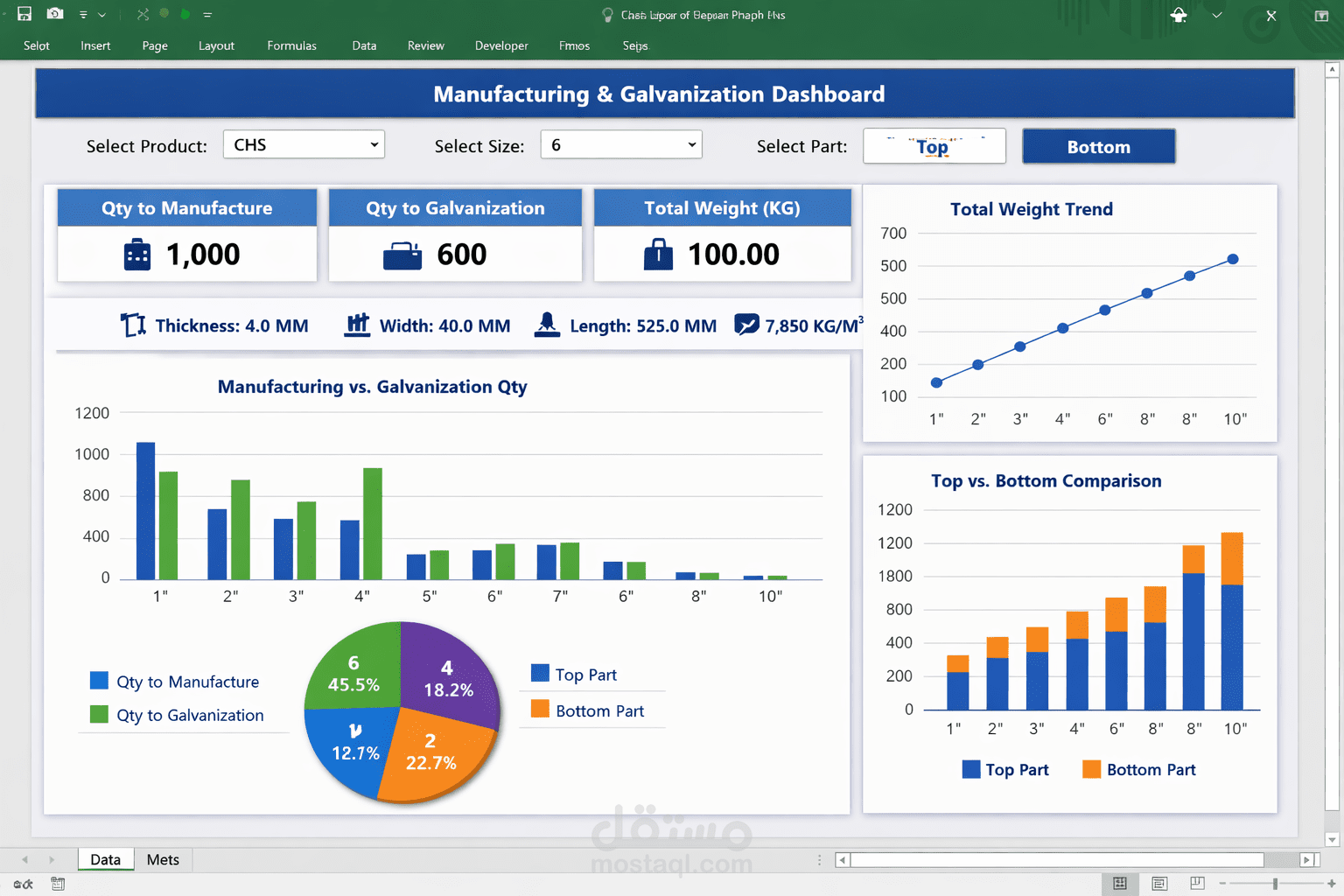Select the Top part toggle button

coord(934,145)
